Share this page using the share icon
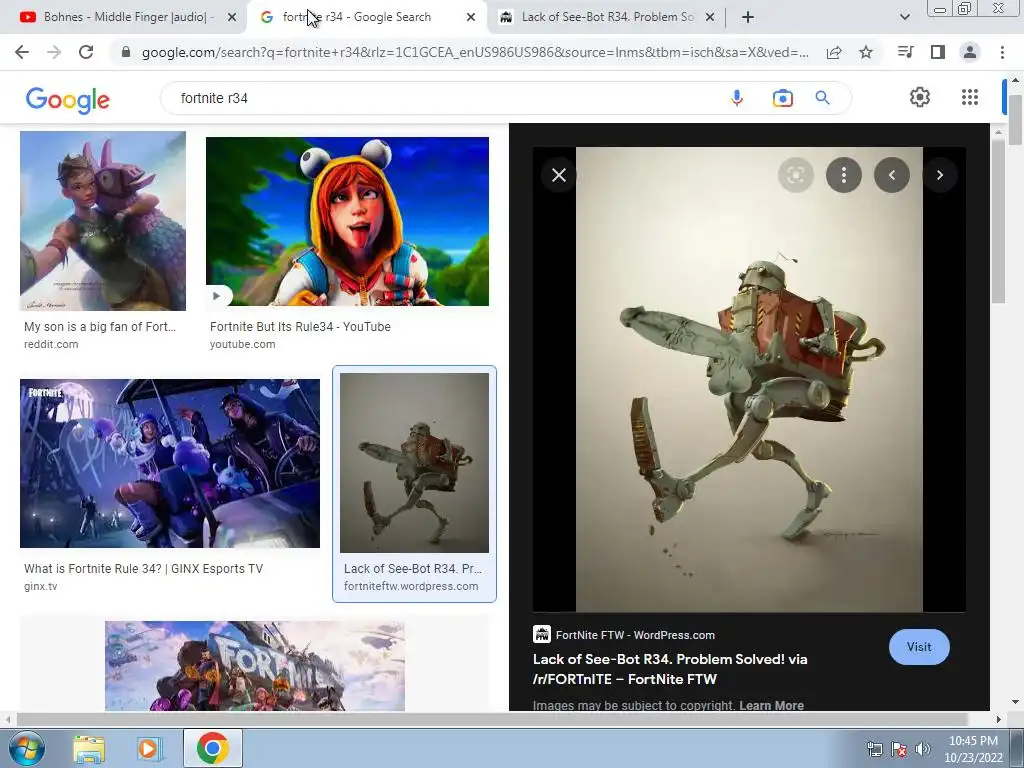 [834, 52]
